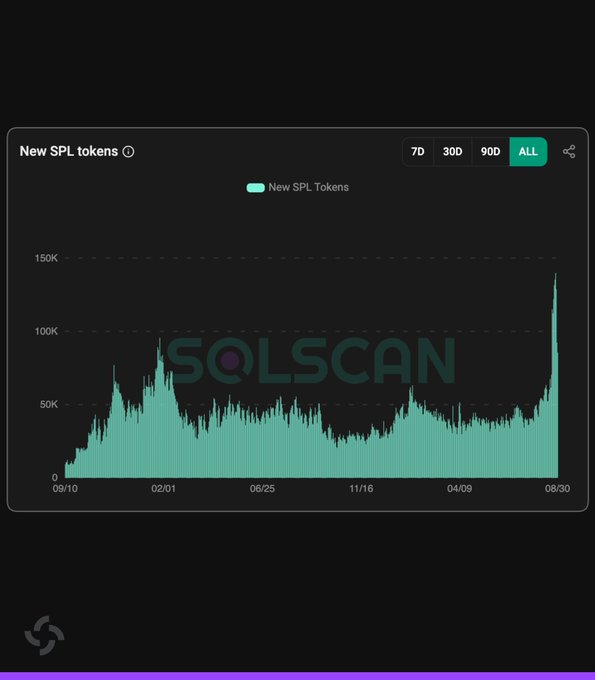
Task: Click the 04/09 x-axis date label
Action: tap(459, 488)
